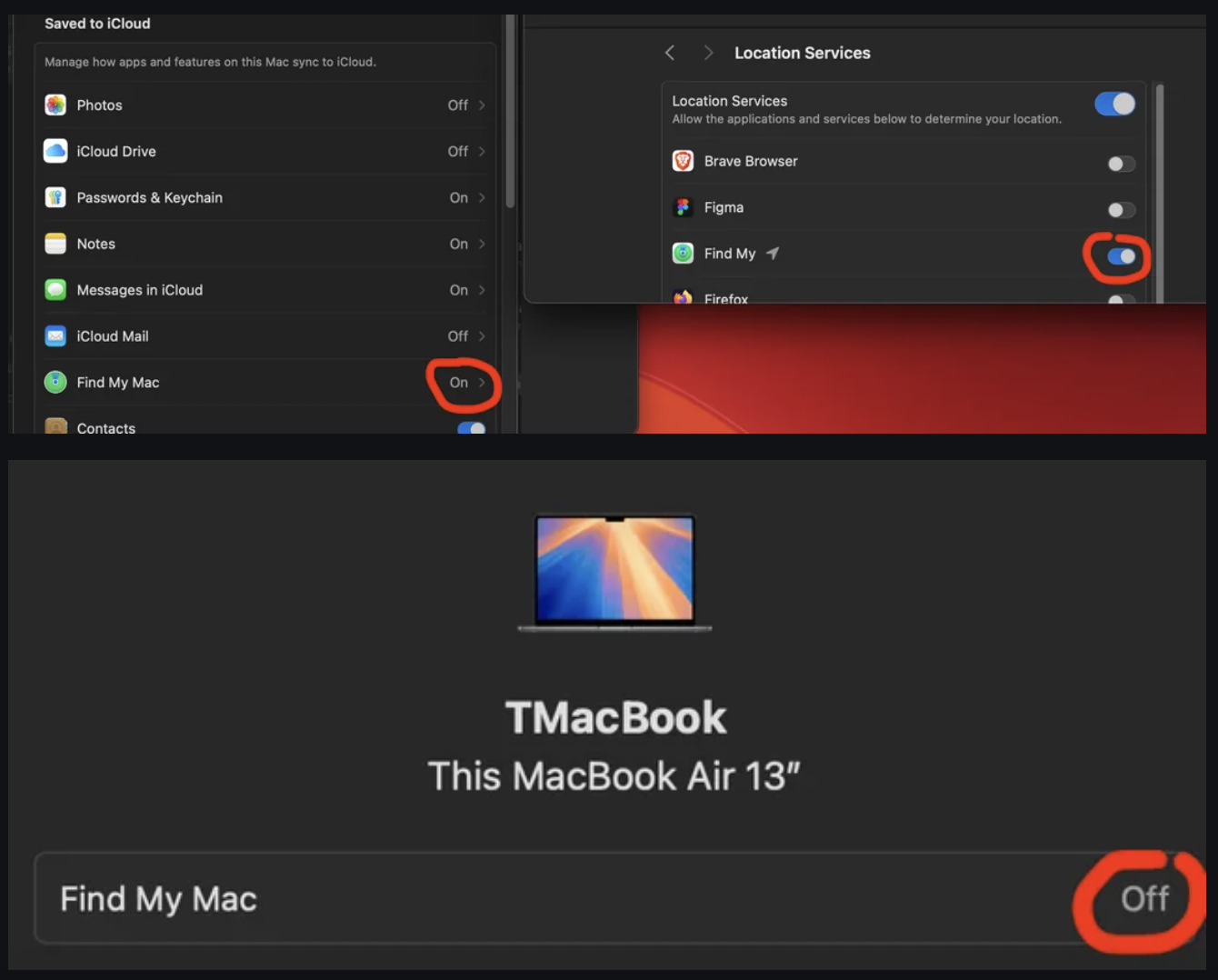Click This MacBook Air 13″ text
The height and width of the screenshot is (980, 1218).
tap(614, 776)
